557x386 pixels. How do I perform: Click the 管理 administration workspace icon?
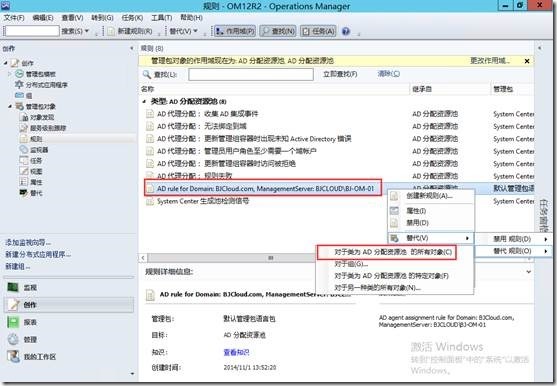[13, 339]
